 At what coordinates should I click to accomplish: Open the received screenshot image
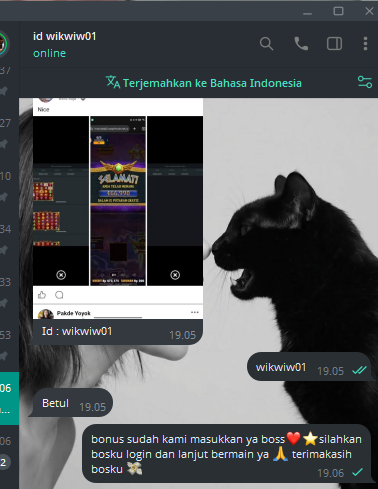(x=118, y=208)
